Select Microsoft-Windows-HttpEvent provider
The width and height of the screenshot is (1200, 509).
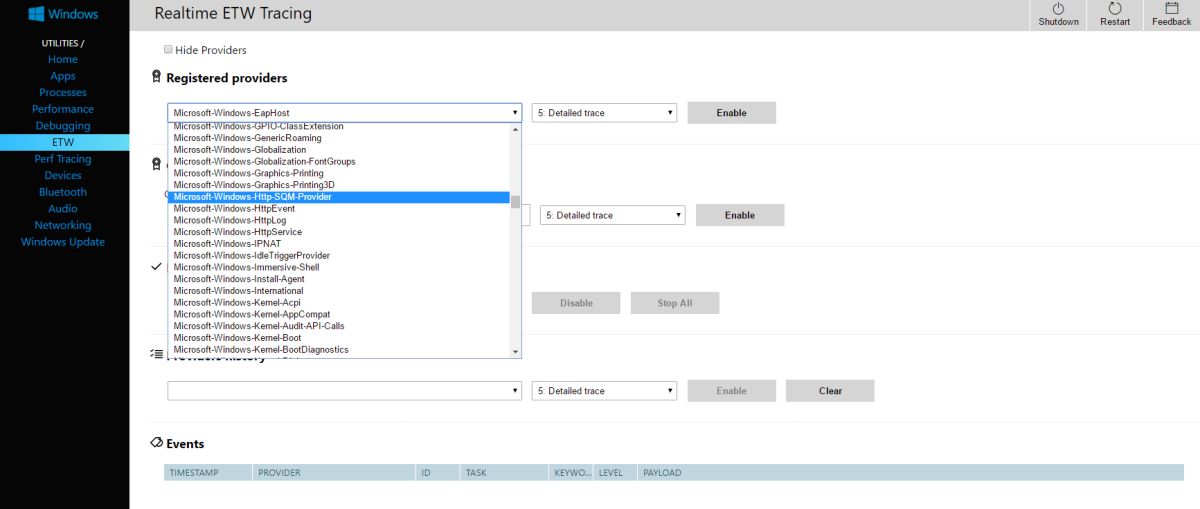[x=339, y=208]
